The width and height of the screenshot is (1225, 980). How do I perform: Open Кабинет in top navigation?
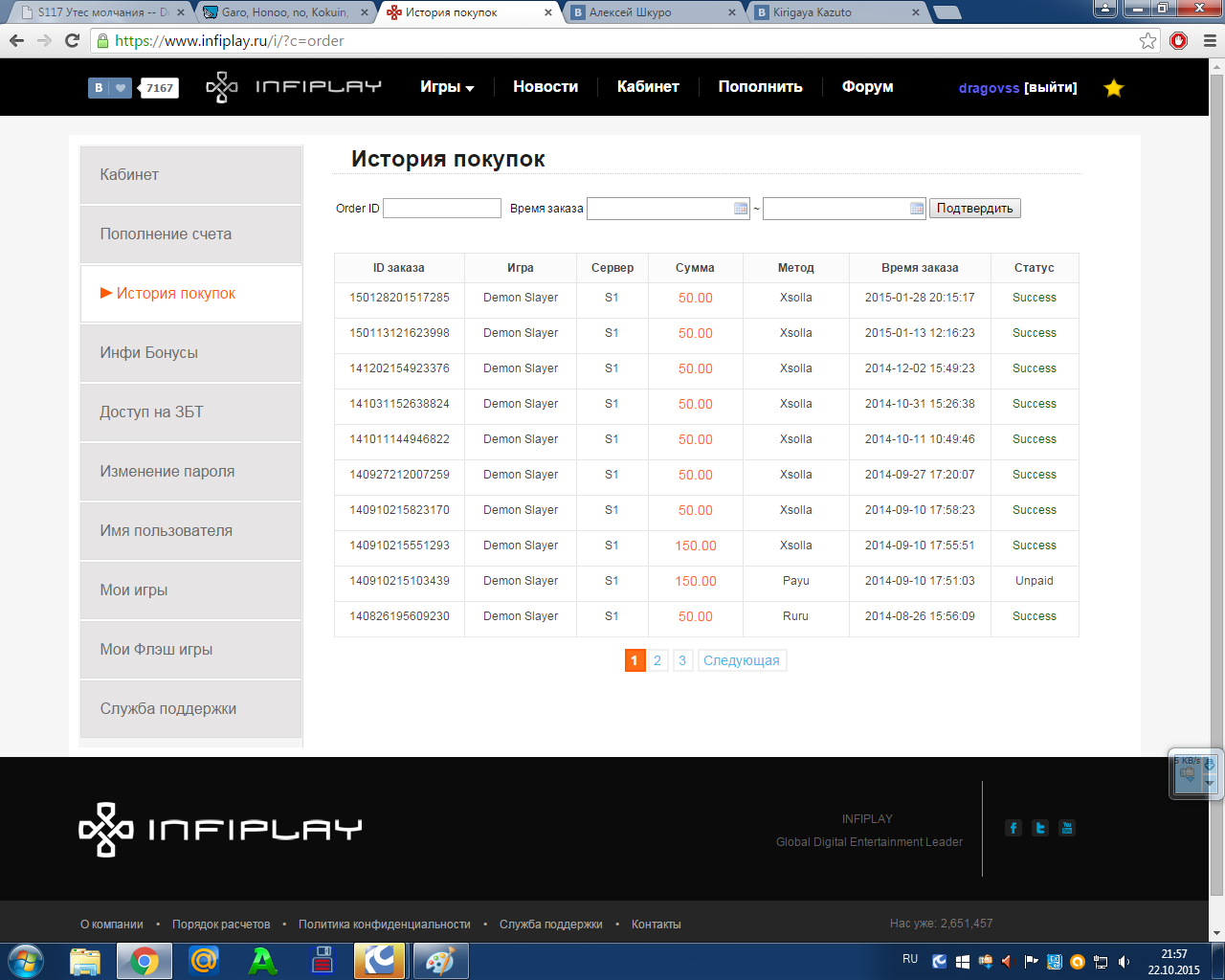(648, 87)
